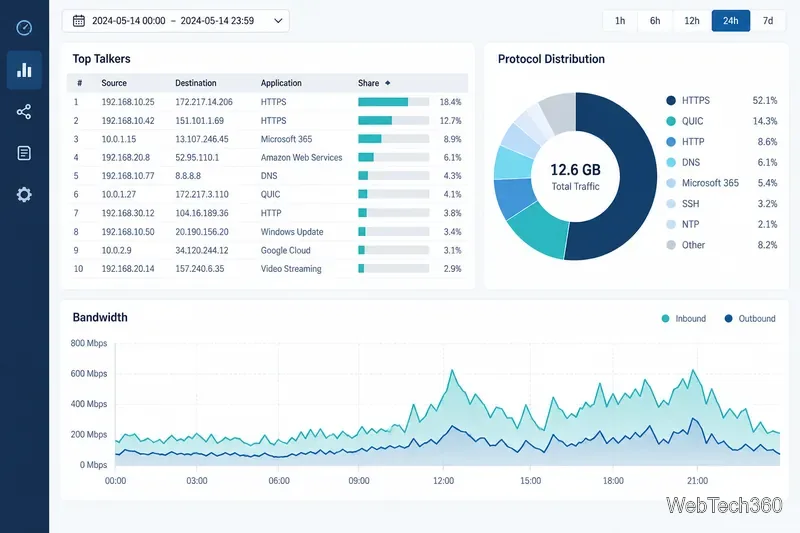Expand the date range dropdown chevron
Image resolution: width=800 pixels, height=533 pixels.
click(x=278, y=21)
